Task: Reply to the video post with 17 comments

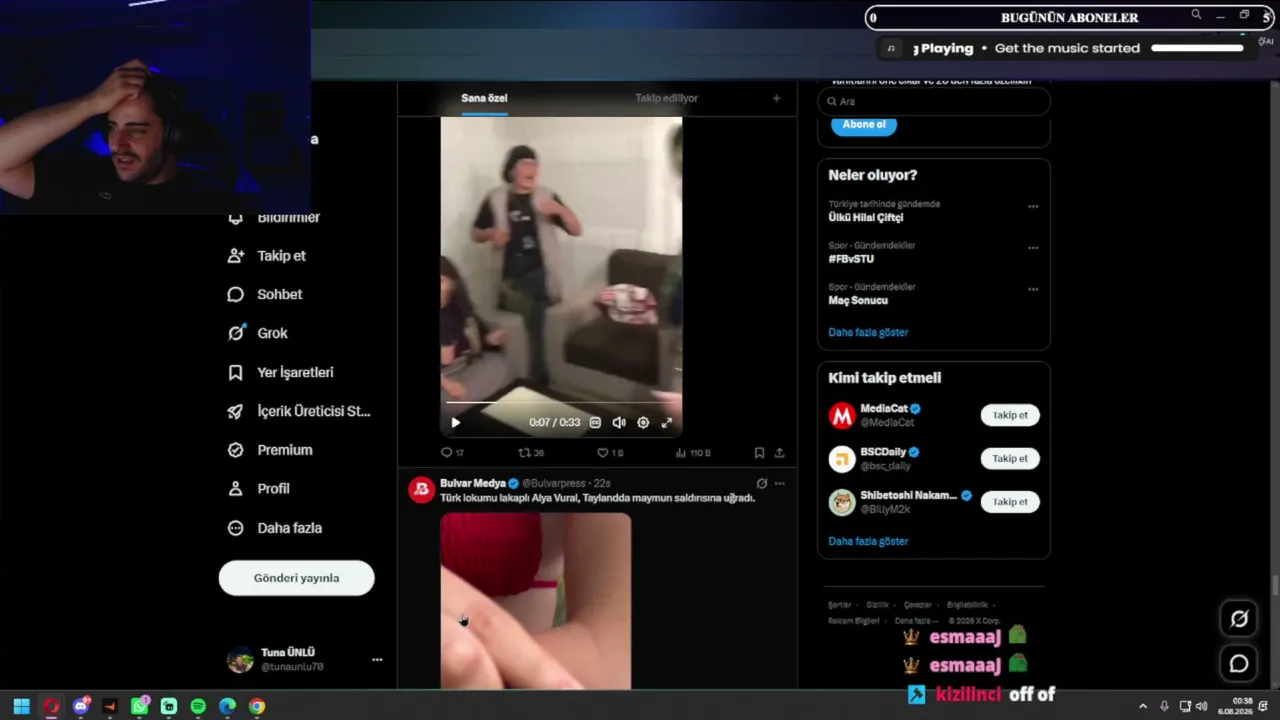Action: point(452,453)
